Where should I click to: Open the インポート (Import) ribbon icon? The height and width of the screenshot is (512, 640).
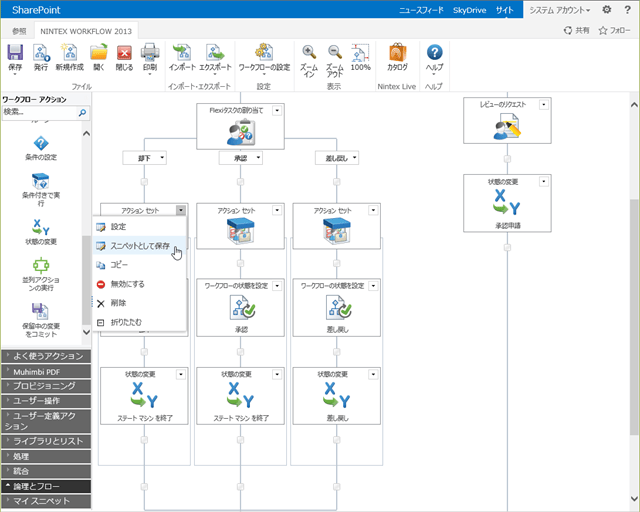[182, 53]
